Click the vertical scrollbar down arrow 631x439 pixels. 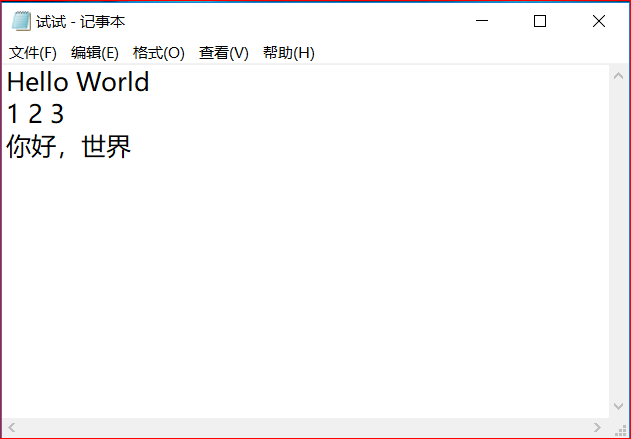[619, 406]
